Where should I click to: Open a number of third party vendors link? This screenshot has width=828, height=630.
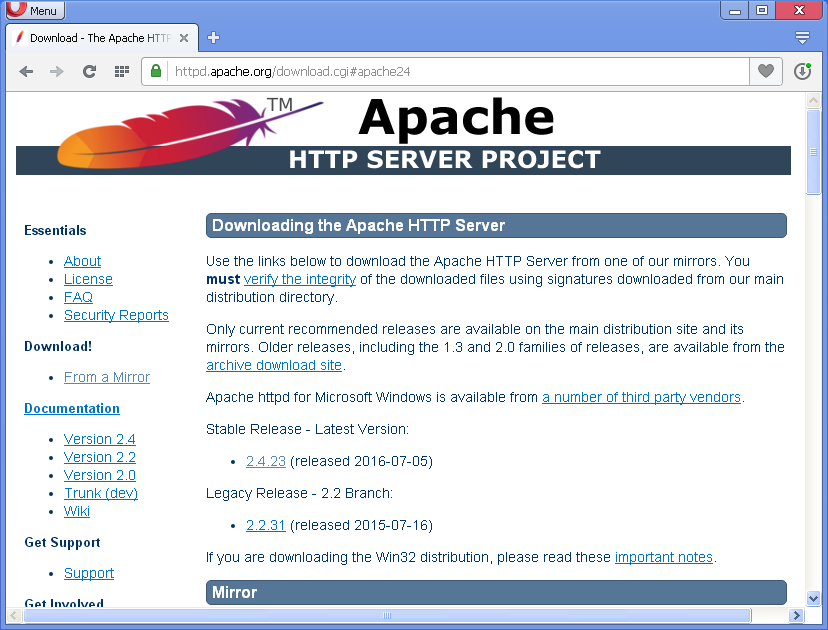[642, 397]
